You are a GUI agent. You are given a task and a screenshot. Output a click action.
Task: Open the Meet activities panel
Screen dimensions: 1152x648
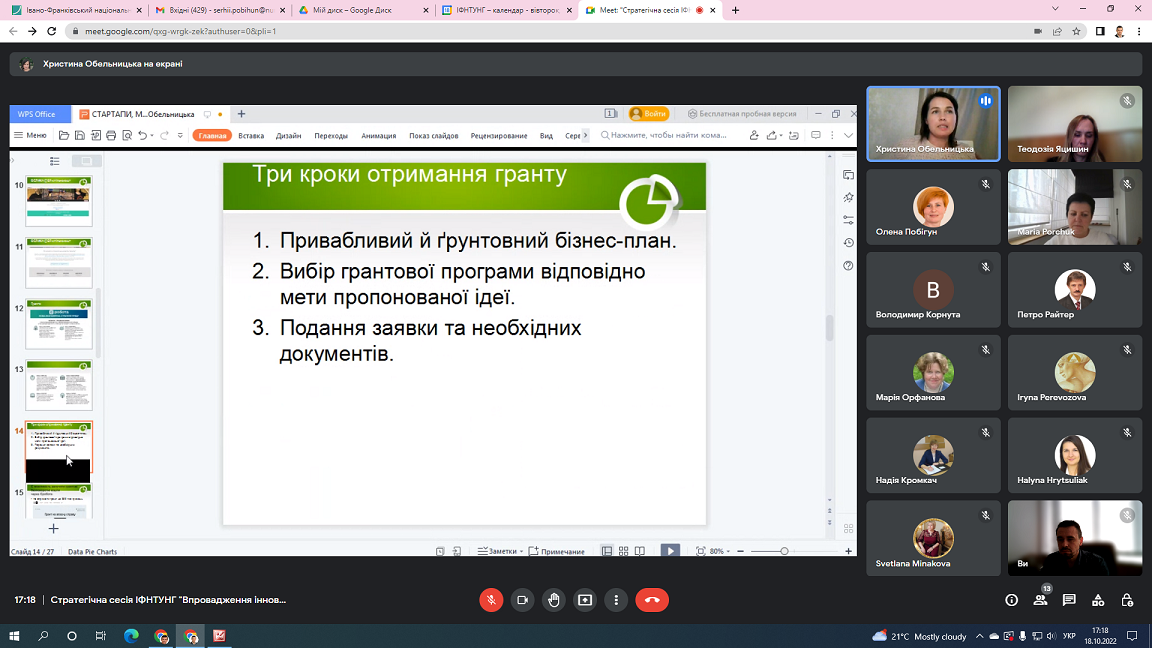pyautogui.click(x=1098, y=600)
